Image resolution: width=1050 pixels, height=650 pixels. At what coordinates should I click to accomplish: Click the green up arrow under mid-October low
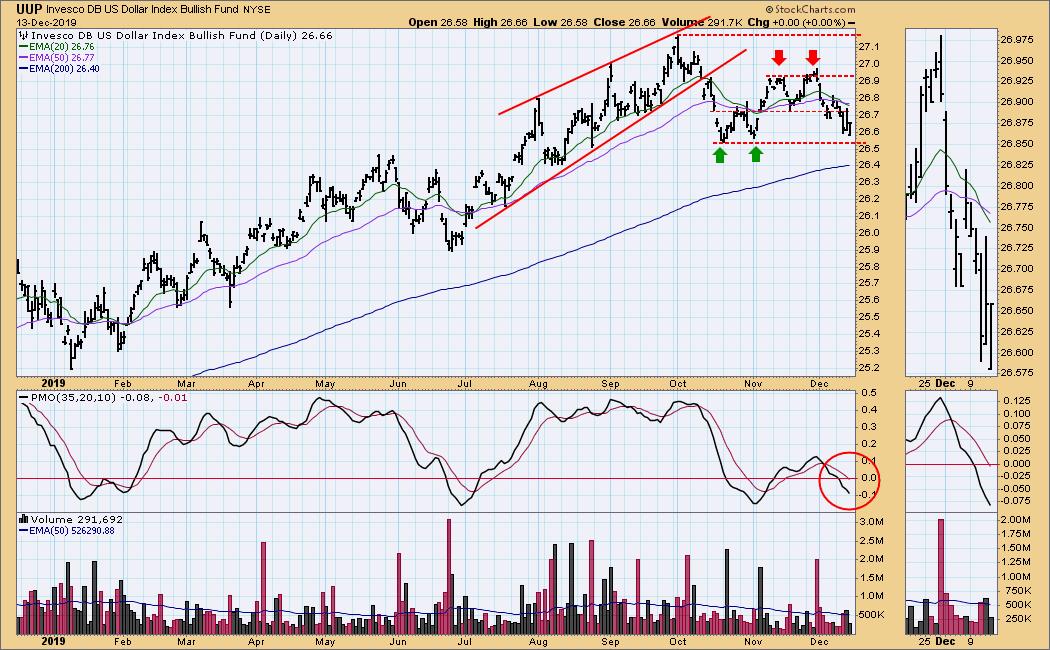click(720, 154)
